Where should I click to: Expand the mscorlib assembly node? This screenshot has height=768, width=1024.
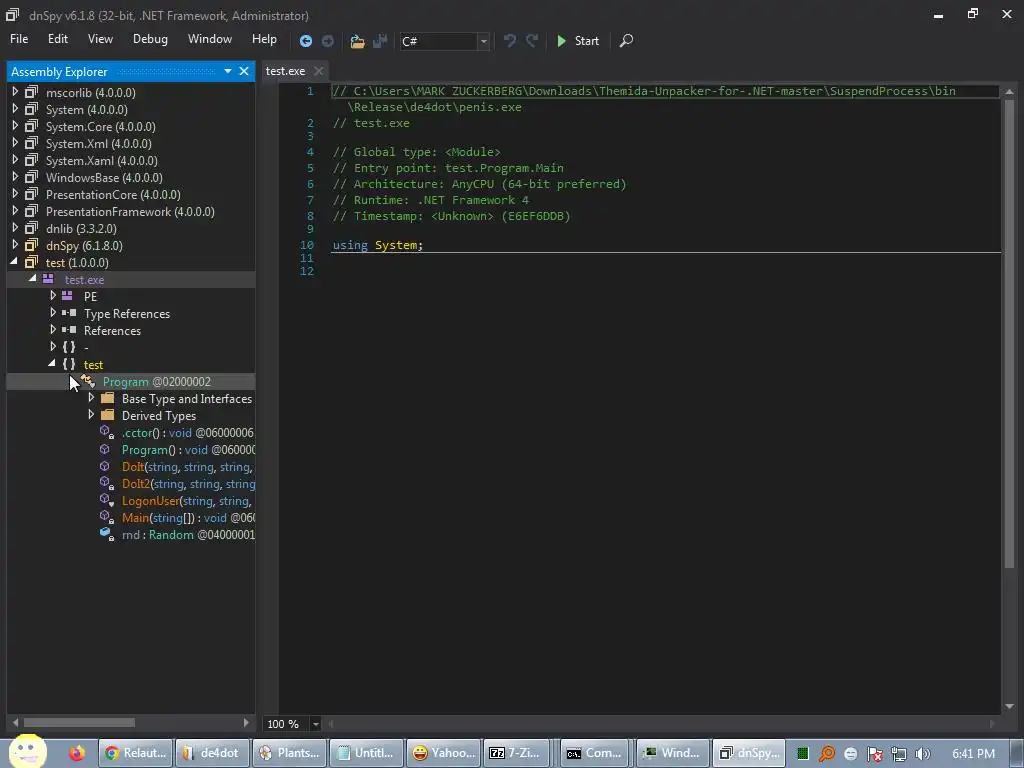coord(15,92)
